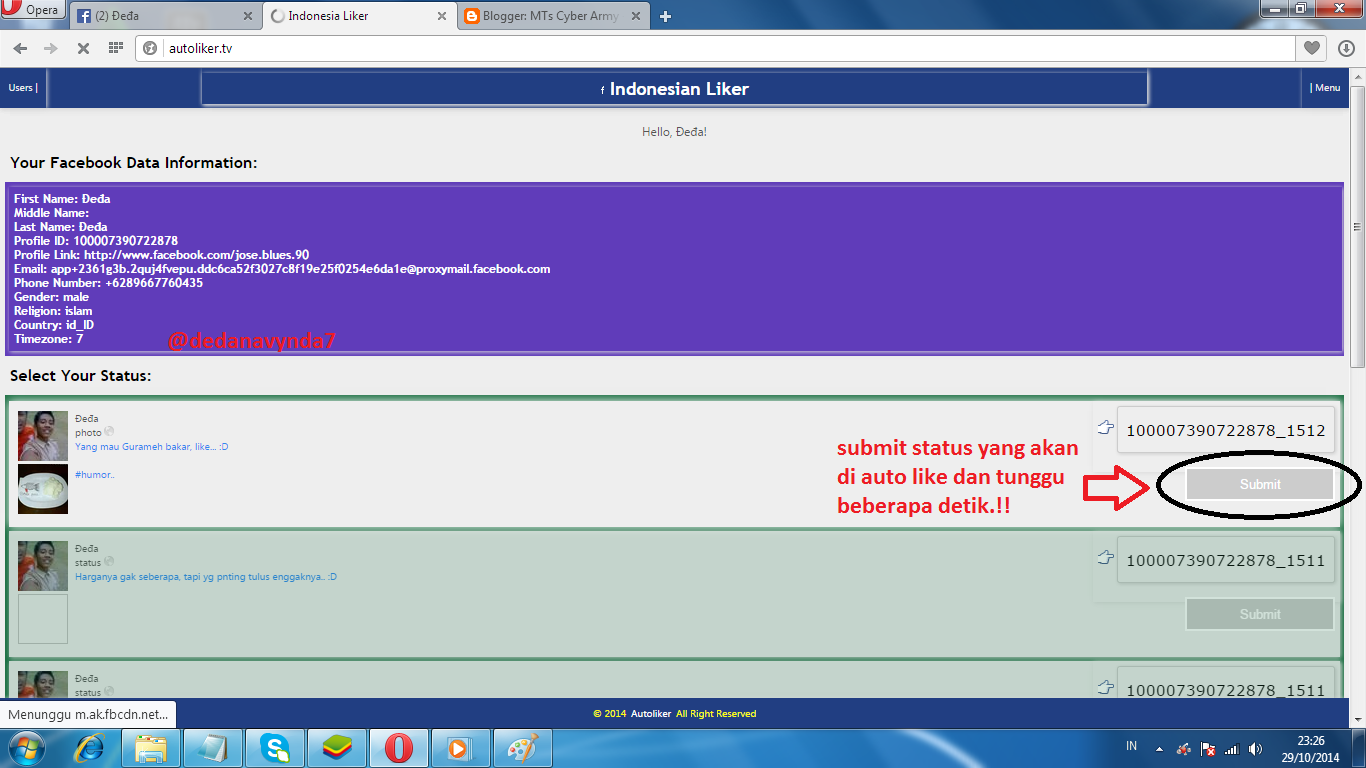This screenshot has height=768, width=1366.
Task: Click the Profile ID: 100007390722878 line
Action: click(x=96, y=241)
